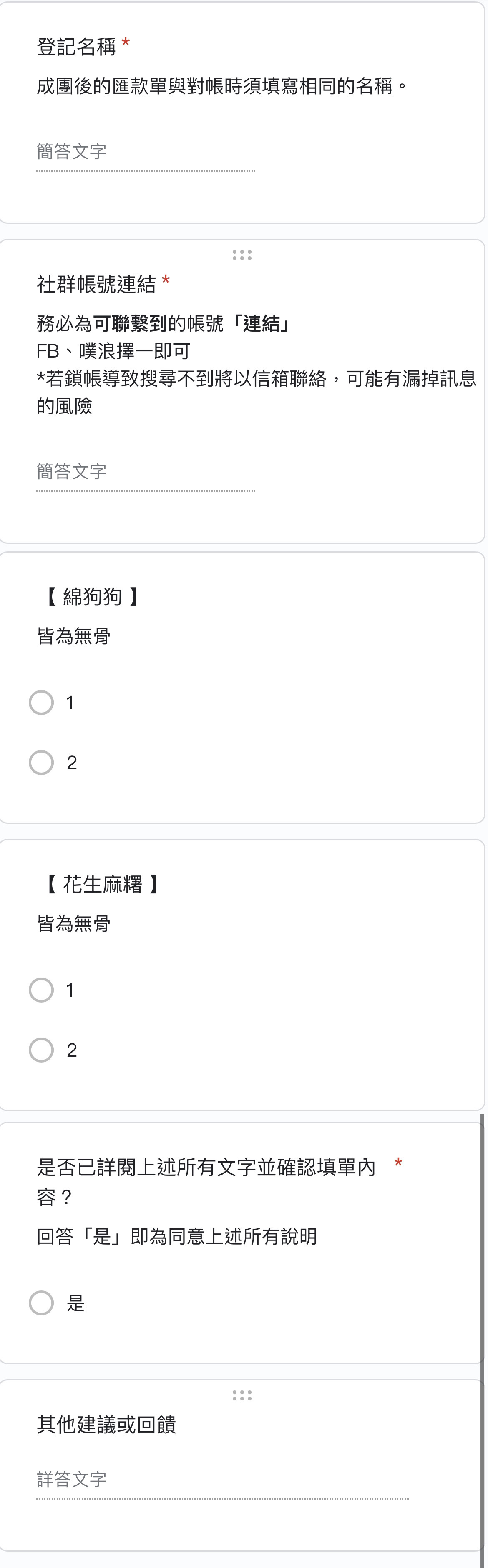Select the 其他建議或回饋 question title
This screenshot has height=1568, width=488.
(x=107, y=1424)
